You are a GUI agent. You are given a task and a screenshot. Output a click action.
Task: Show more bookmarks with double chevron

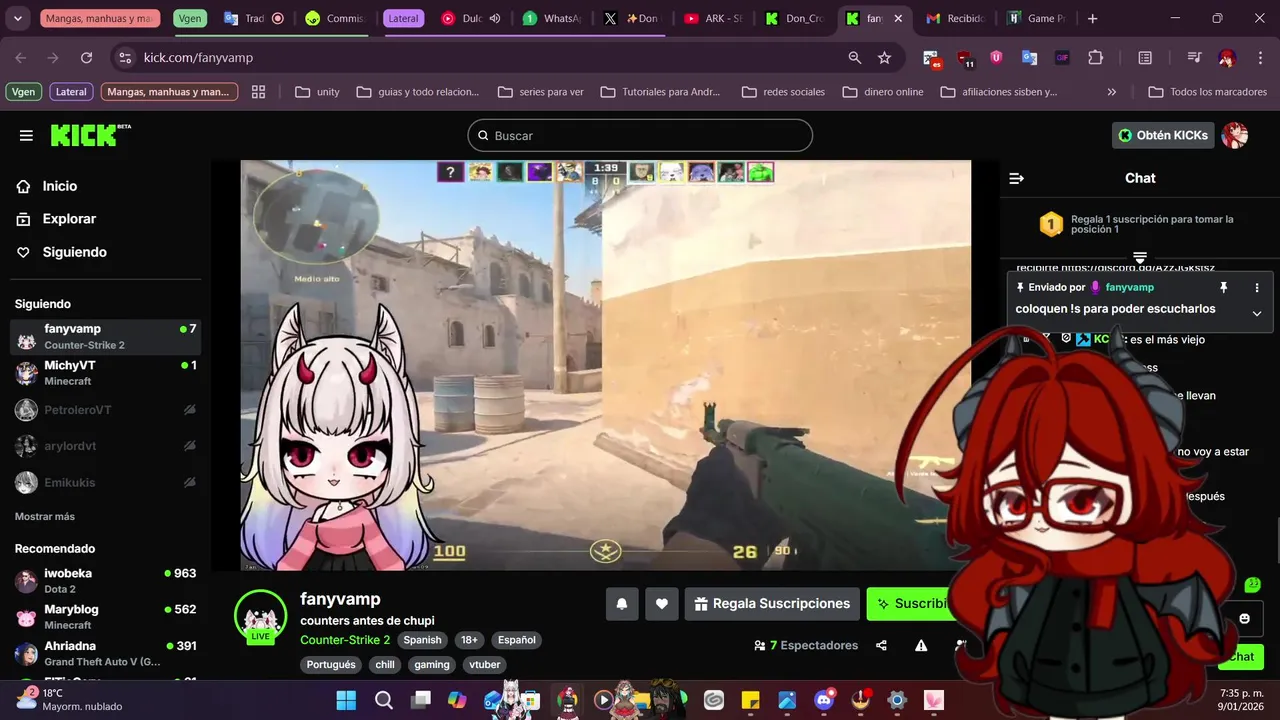click(1111, 92)
